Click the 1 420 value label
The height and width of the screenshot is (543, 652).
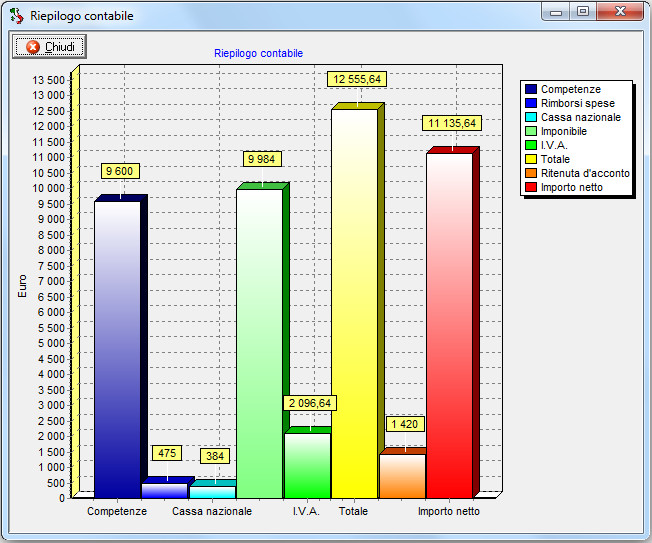click(405, 424)
